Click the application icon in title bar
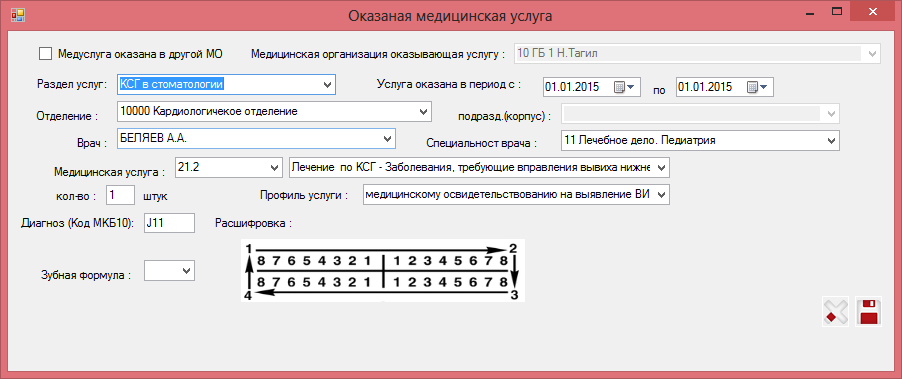Image resolution: width=902 pixels, height=379 pixels. (x=18, y=16)
